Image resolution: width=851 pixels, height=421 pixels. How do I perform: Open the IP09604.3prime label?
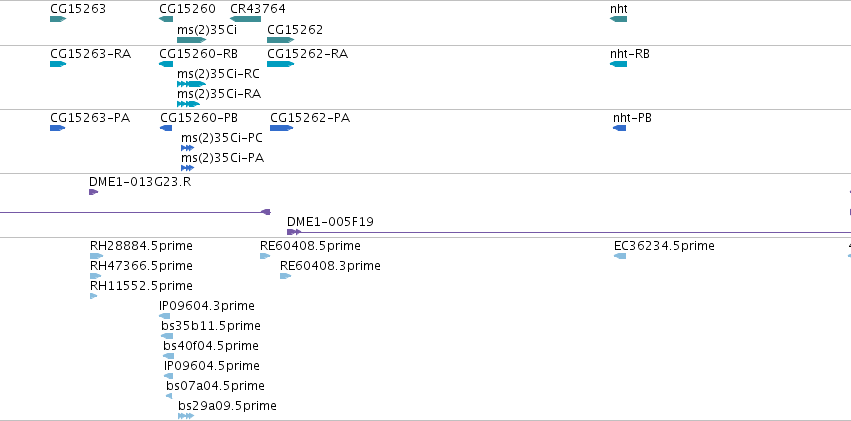(207, 306)
